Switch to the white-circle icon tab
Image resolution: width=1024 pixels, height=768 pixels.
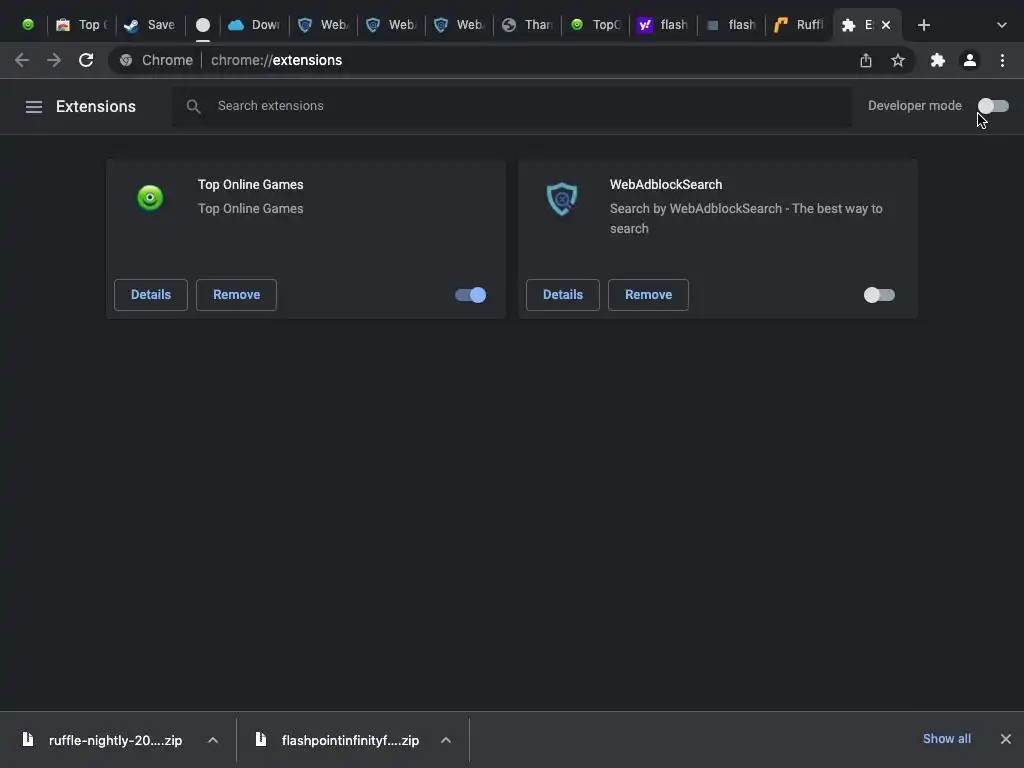coord(203,25)
